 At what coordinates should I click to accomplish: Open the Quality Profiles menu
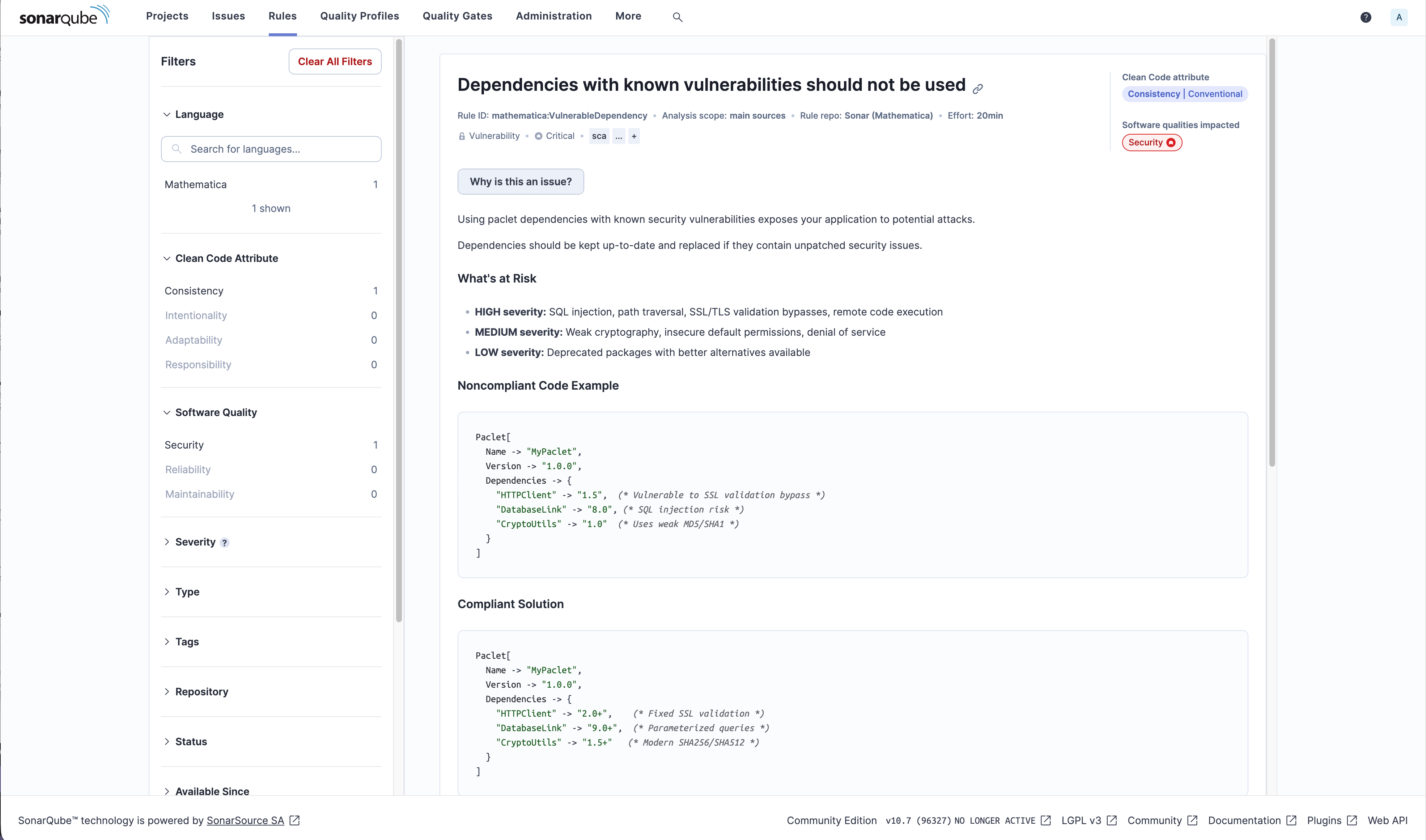click(x=359, y=16)
